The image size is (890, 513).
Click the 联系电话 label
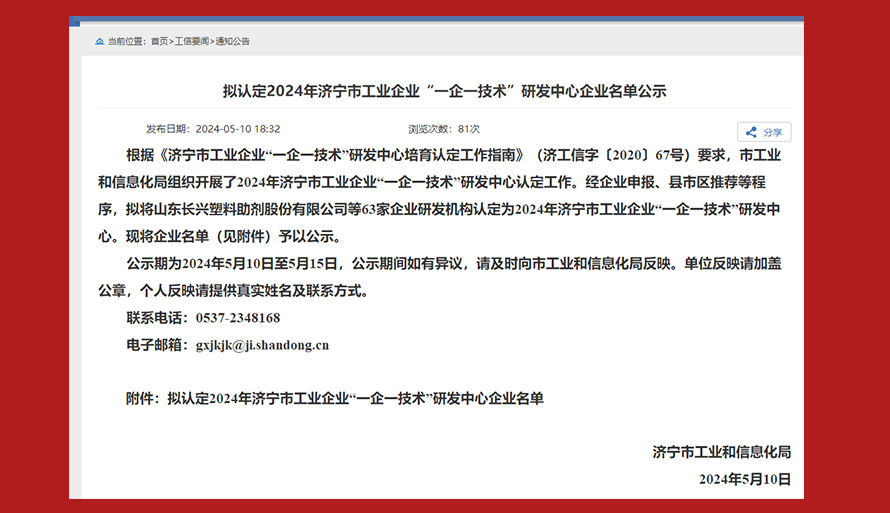click(156, 318)
